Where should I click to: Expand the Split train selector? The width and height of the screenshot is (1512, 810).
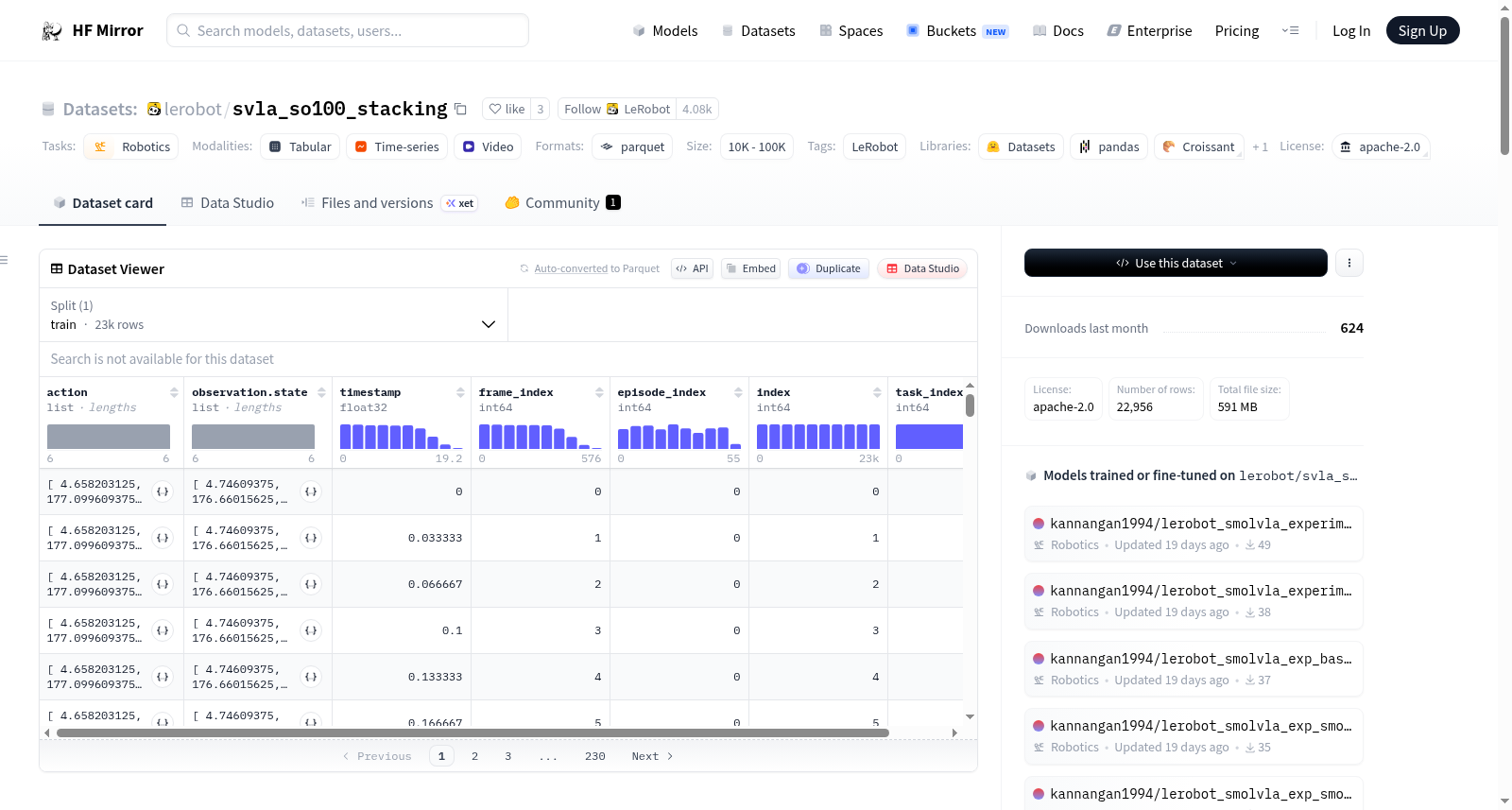coord(273,315)
